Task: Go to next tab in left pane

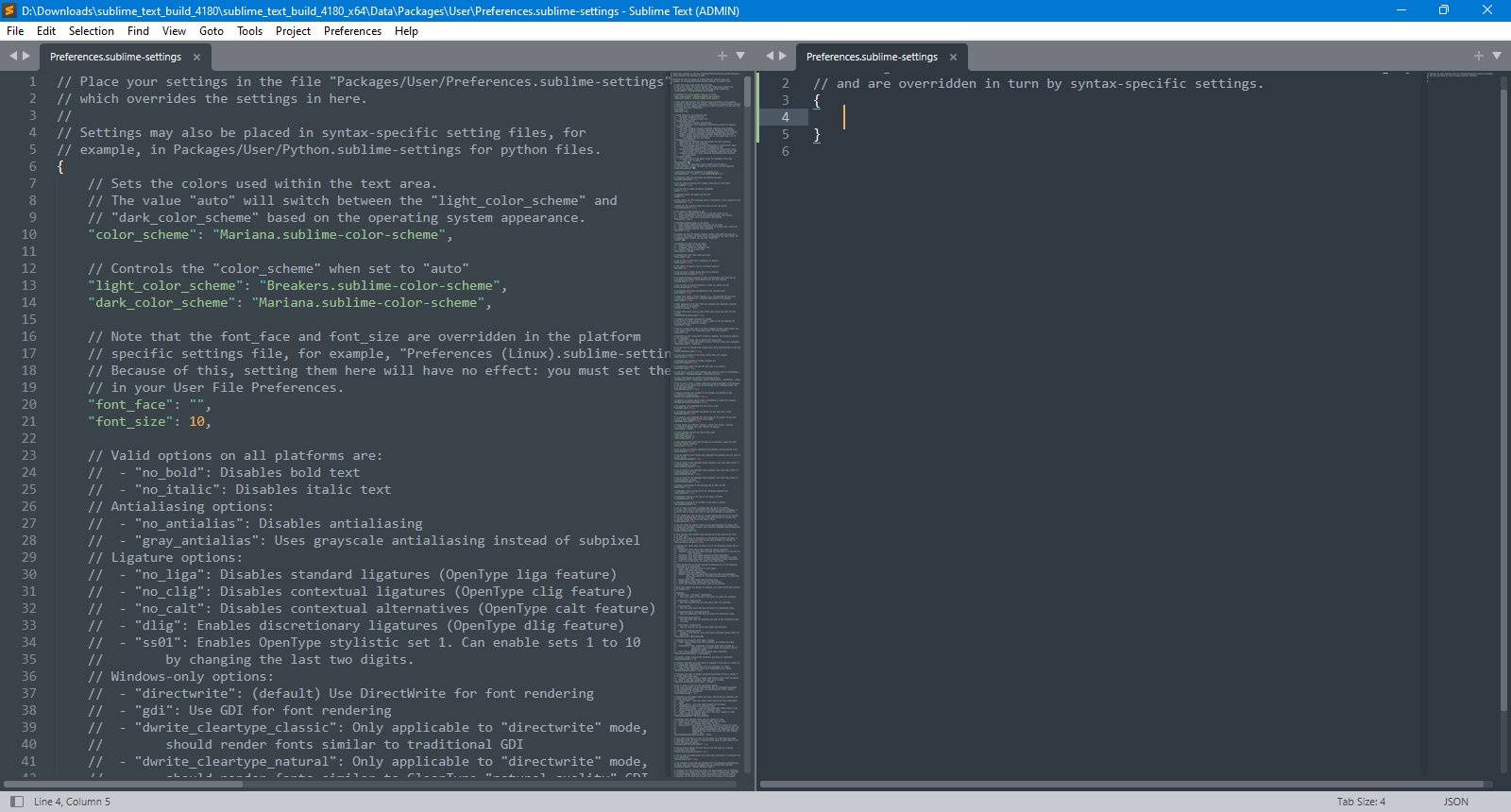Action: click(26, 56)
